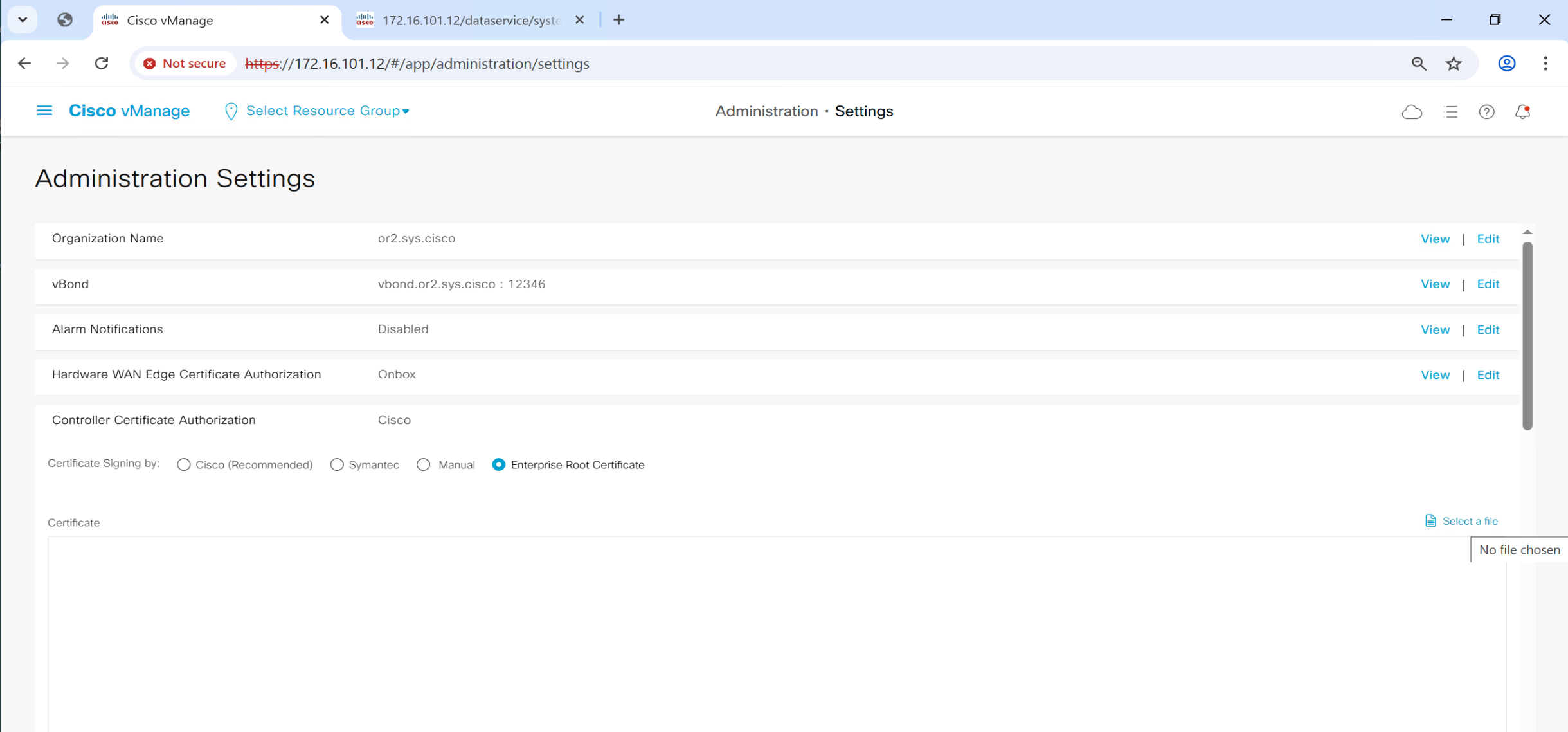1568x732 pixels.
Task: Open a new browser tab
Action: click(618, 20)
